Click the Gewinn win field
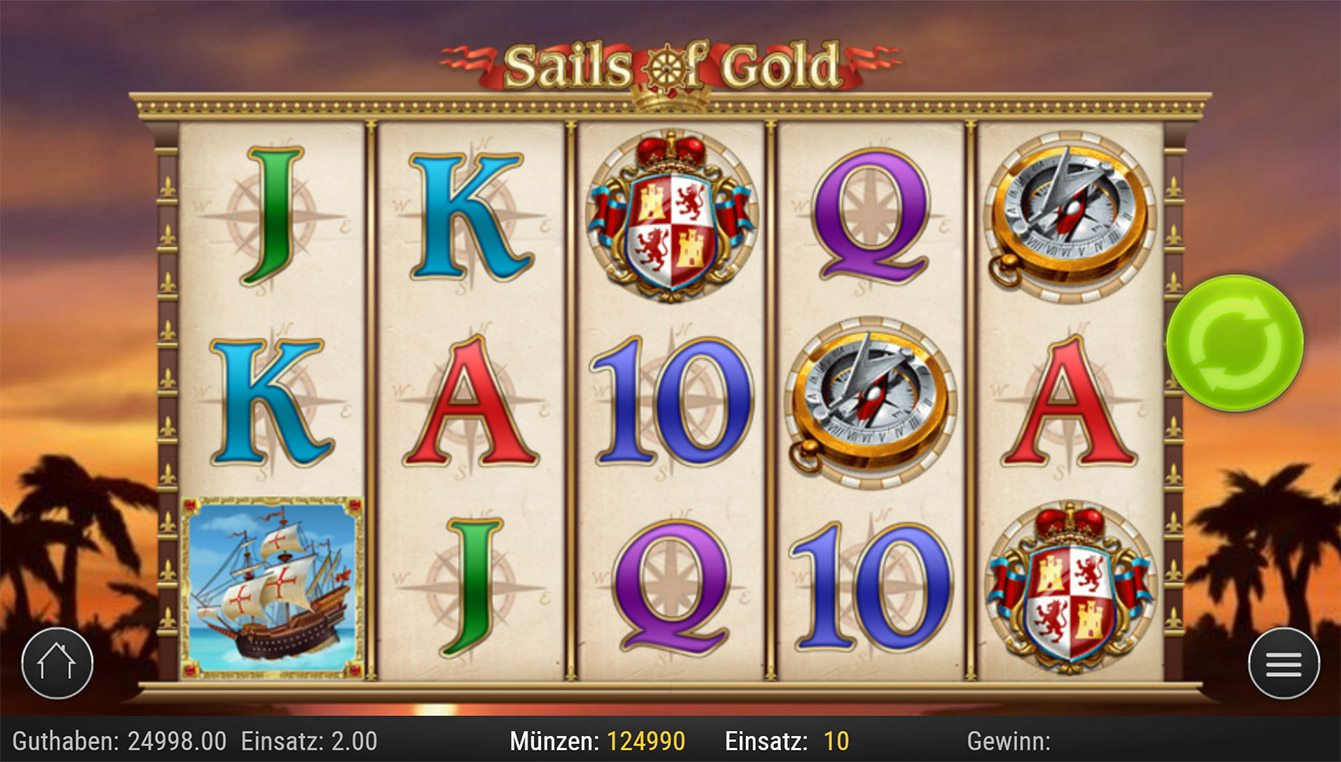This screenshot has height=762, width=1341. click(1009, 741)
